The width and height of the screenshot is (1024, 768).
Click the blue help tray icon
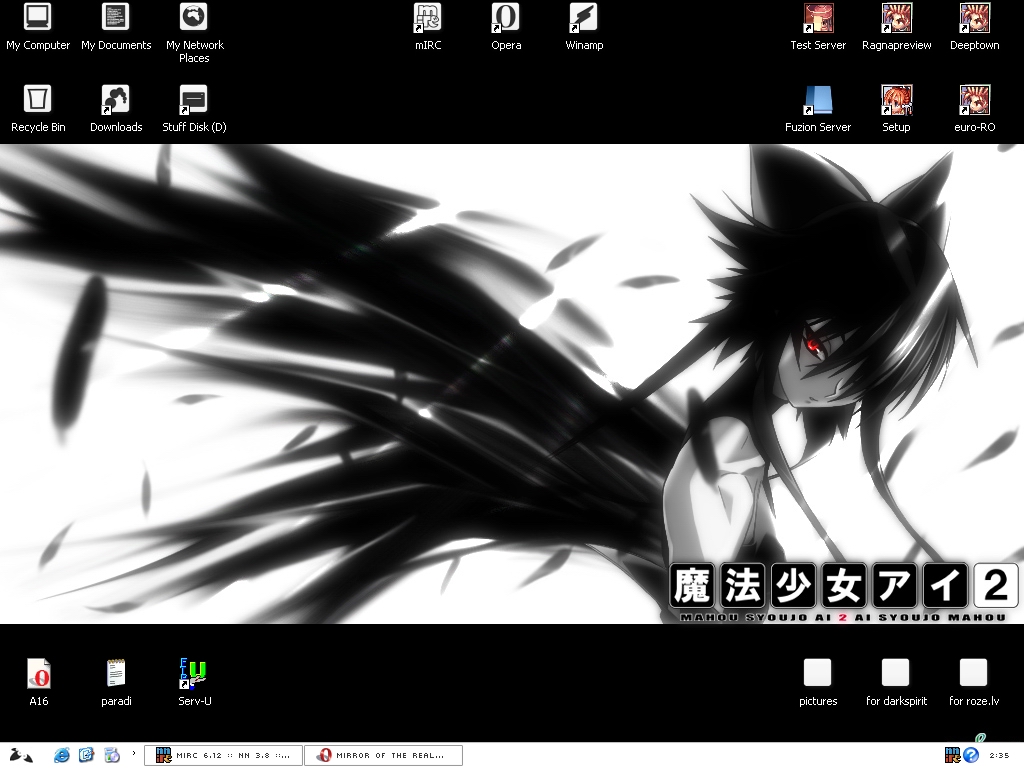(x=971, y=756)
